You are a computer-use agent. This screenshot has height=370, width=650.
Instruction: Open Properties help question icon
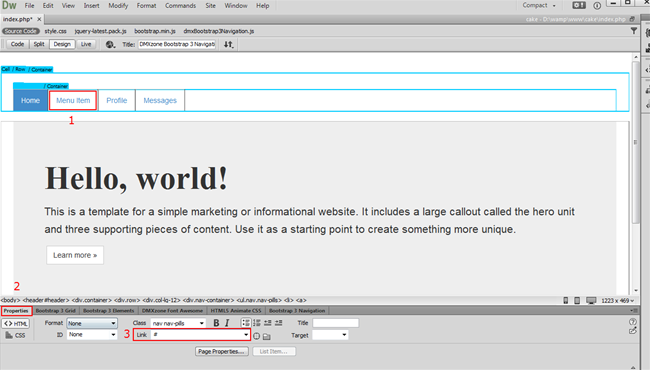pyautogui.click(x=633, y=322)
